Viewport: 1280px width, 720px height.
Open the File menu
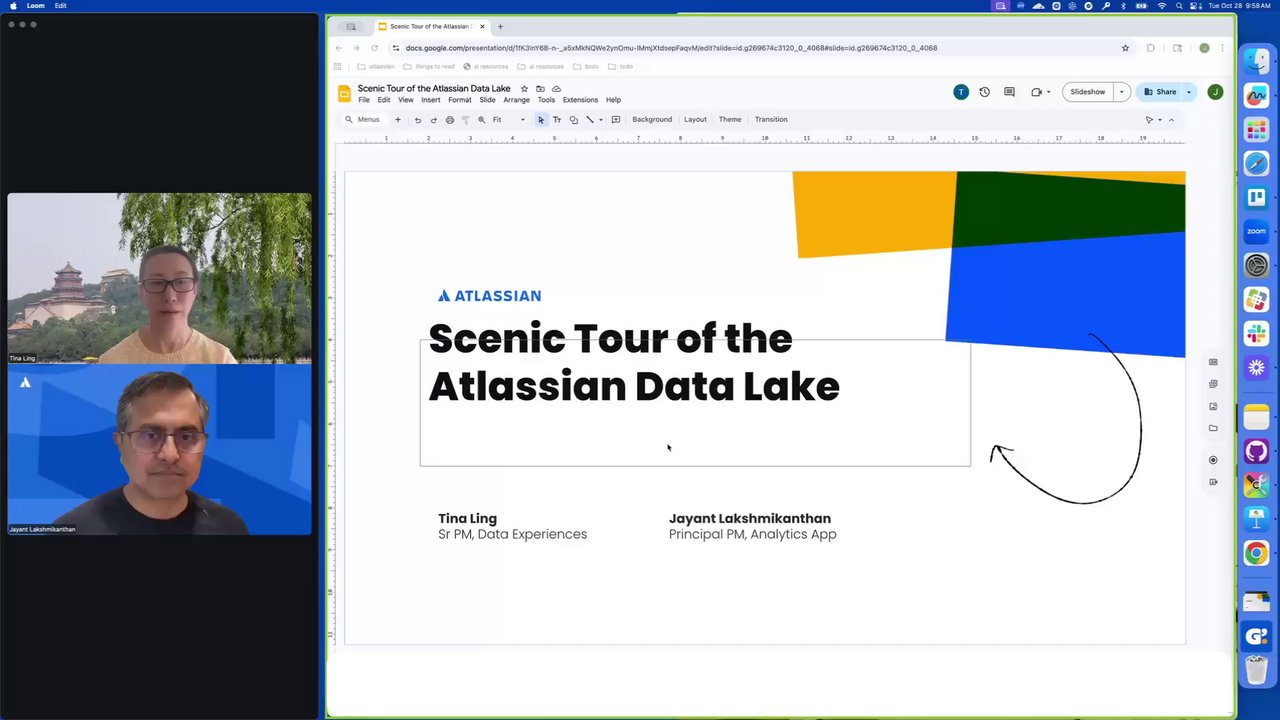pyautogui.click(x=364, y=100)
